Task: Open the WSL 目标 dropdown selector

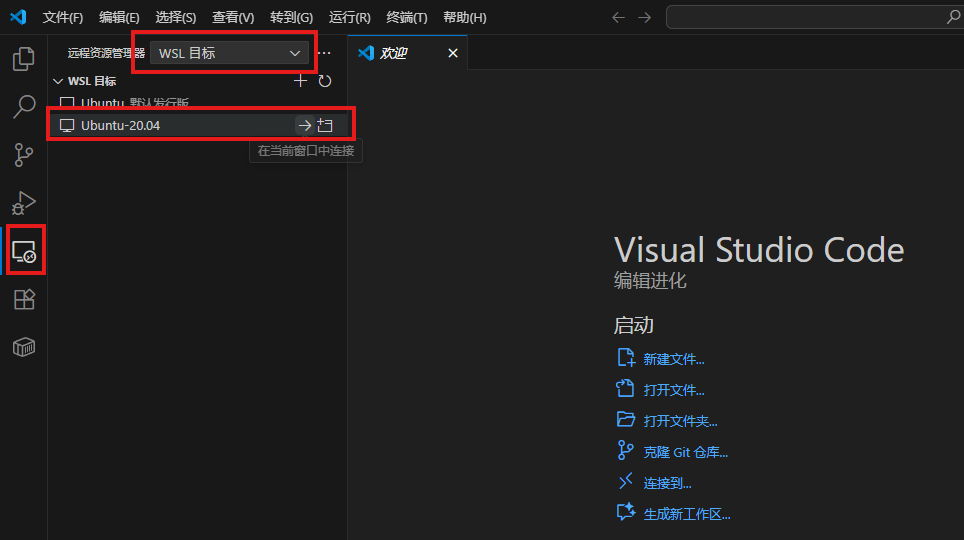Action: [229, 53]
